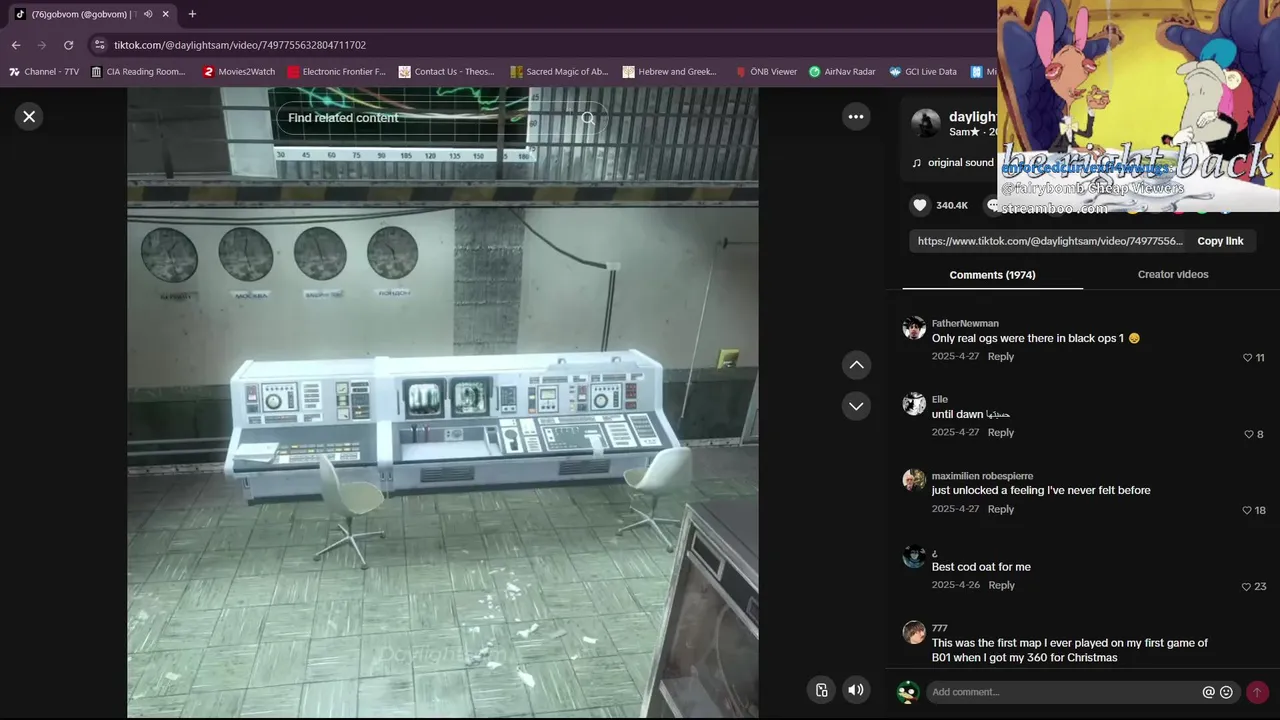1280x720 pixels.
Task: Mute the tab via its speaker icon
Action: tap(148, 14)
